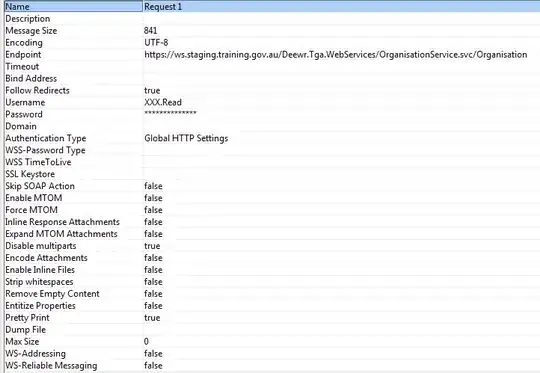Select the Disable multiparts label
540x373 pixels.
pyautogui.click(x=41, y=246)
